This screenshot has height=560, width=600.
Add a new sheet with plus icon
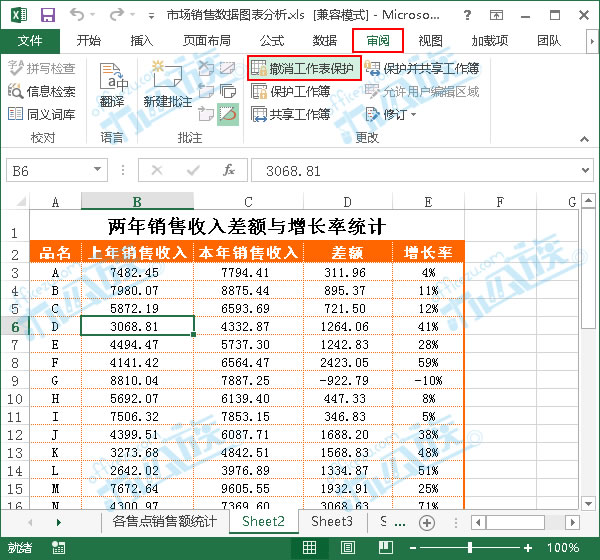click(x=427, y=522)
